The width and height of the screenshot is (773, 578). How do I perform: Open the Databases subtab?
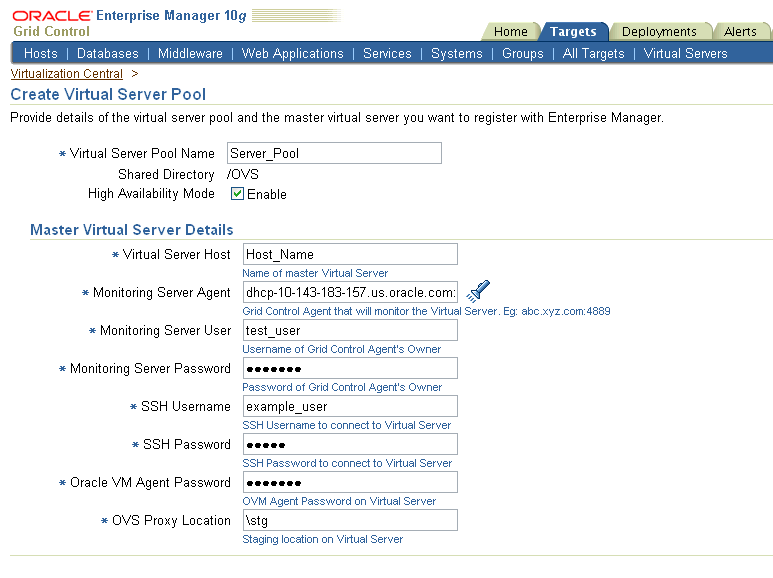click(x=107, y=53)
